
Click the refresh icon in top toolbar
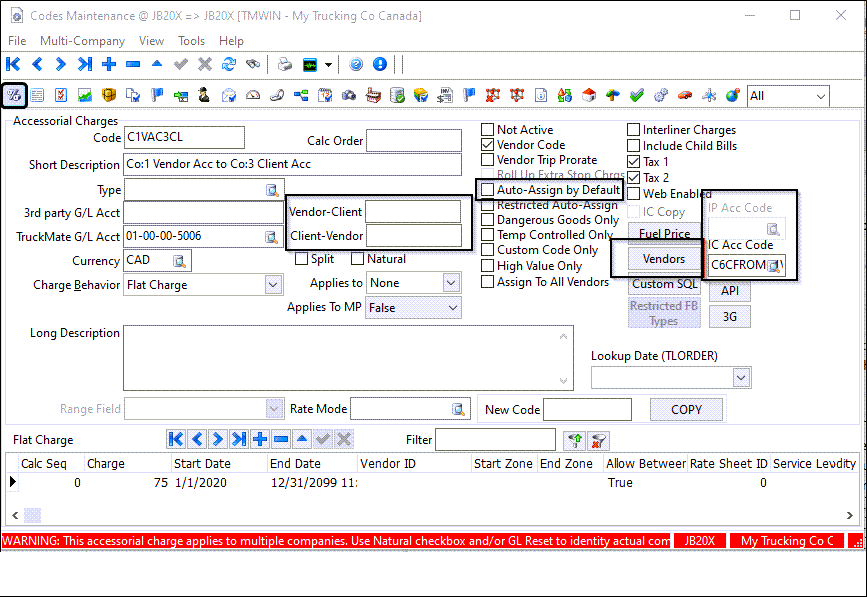(229, 64)
